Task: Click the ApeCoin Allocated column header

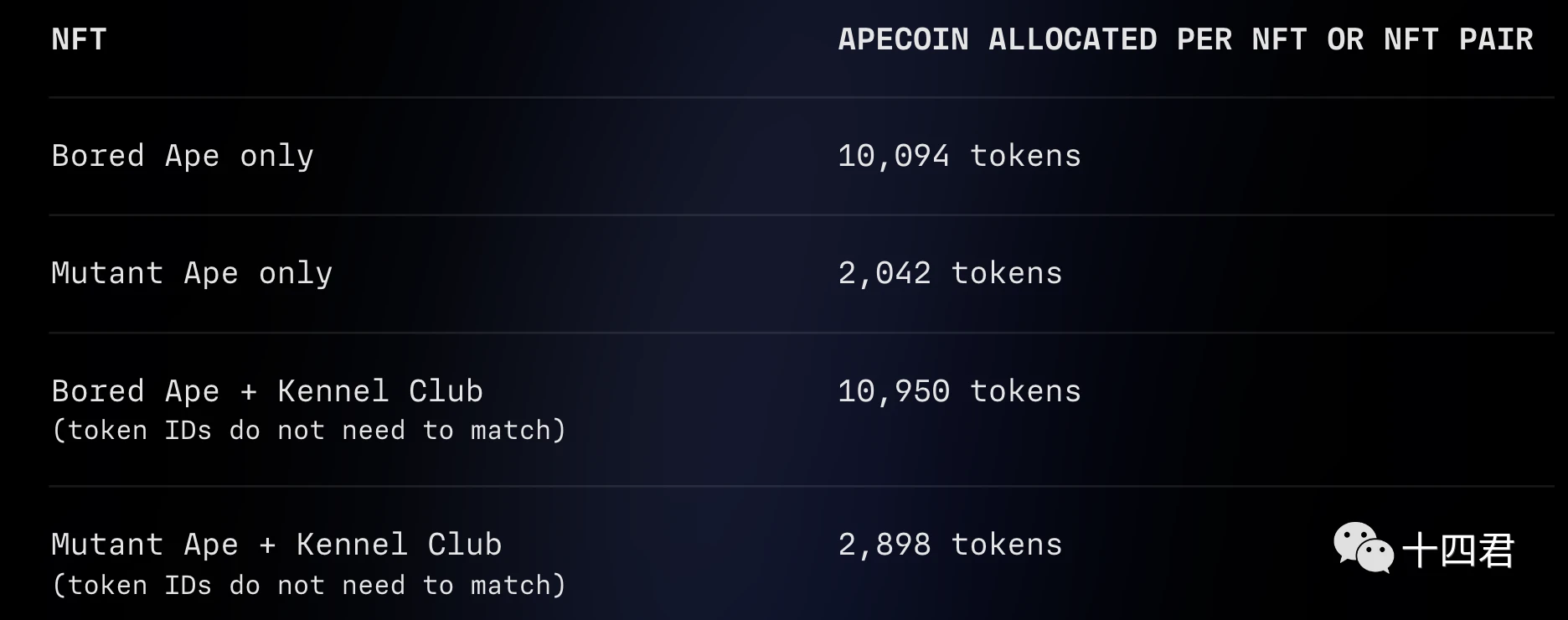Action: [x=1185, y=39]
